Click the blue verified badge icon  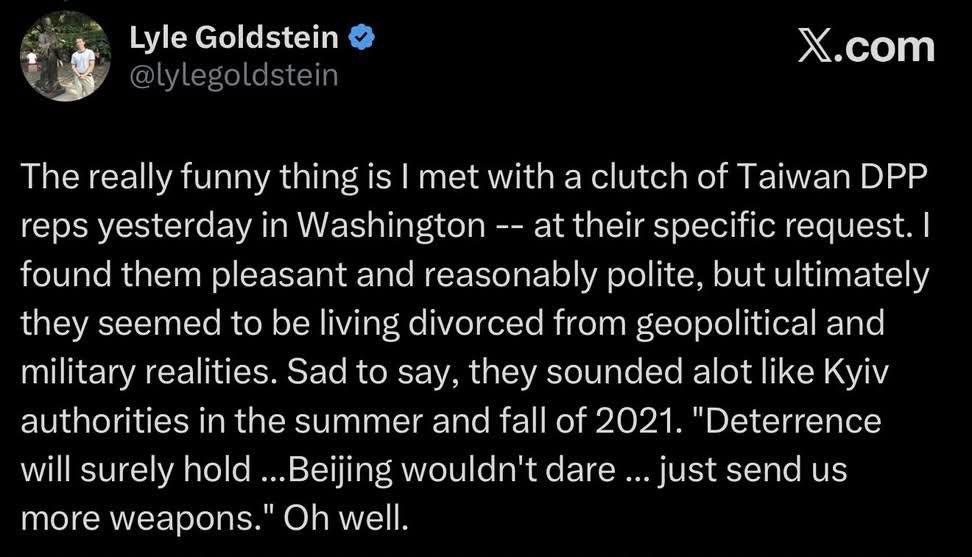pyautogui.click(x=362, y=40)
